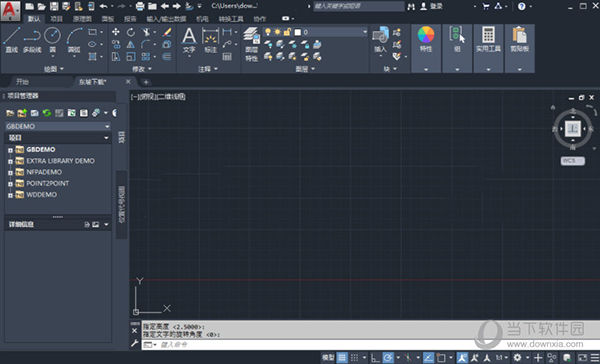Expand the Draw (绘图) panel flyout
This screenshot has height=364, width=600.
click(x=54, y=69)
